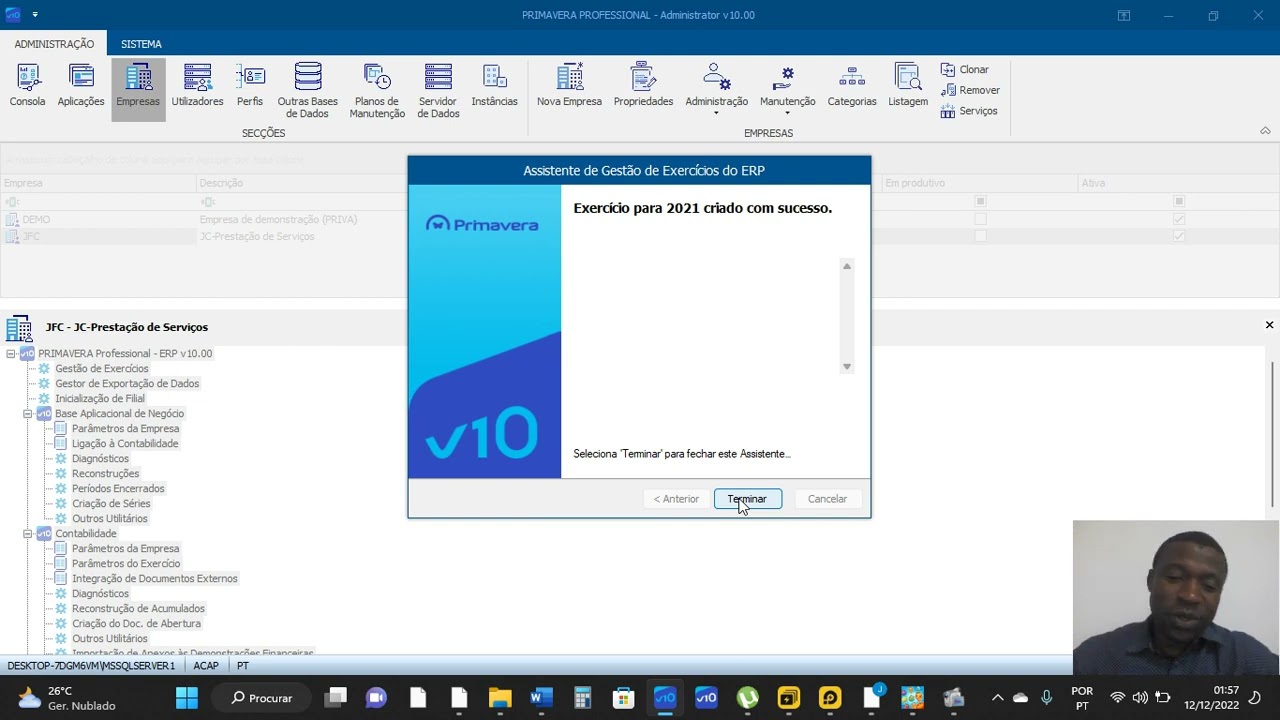The width and height of the screenshot is (1280, 720).
Task: Select Ligação à Contabilidade tree item
Action: coord(124,444)
